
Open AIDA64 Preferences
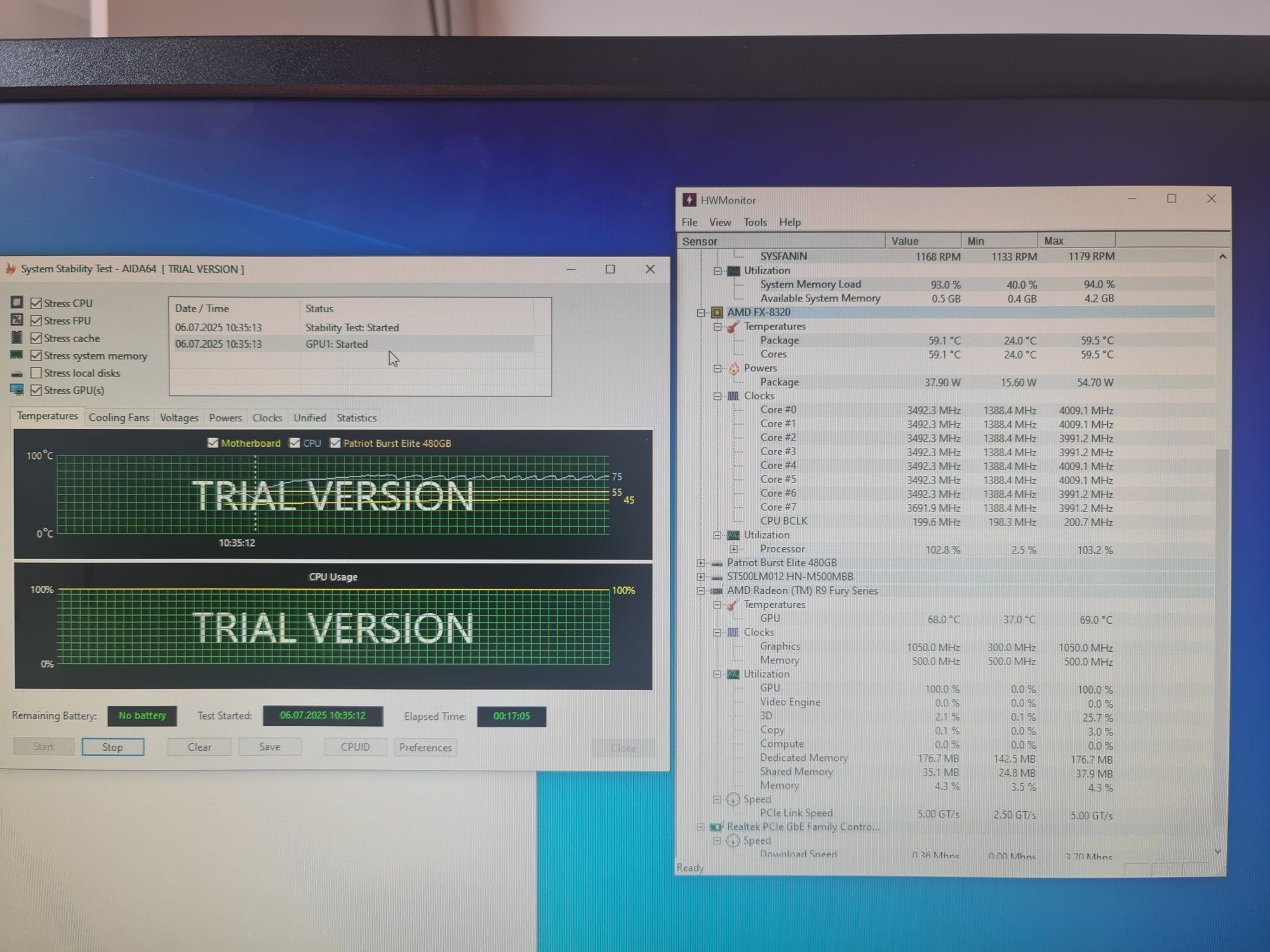pos(425,747)
